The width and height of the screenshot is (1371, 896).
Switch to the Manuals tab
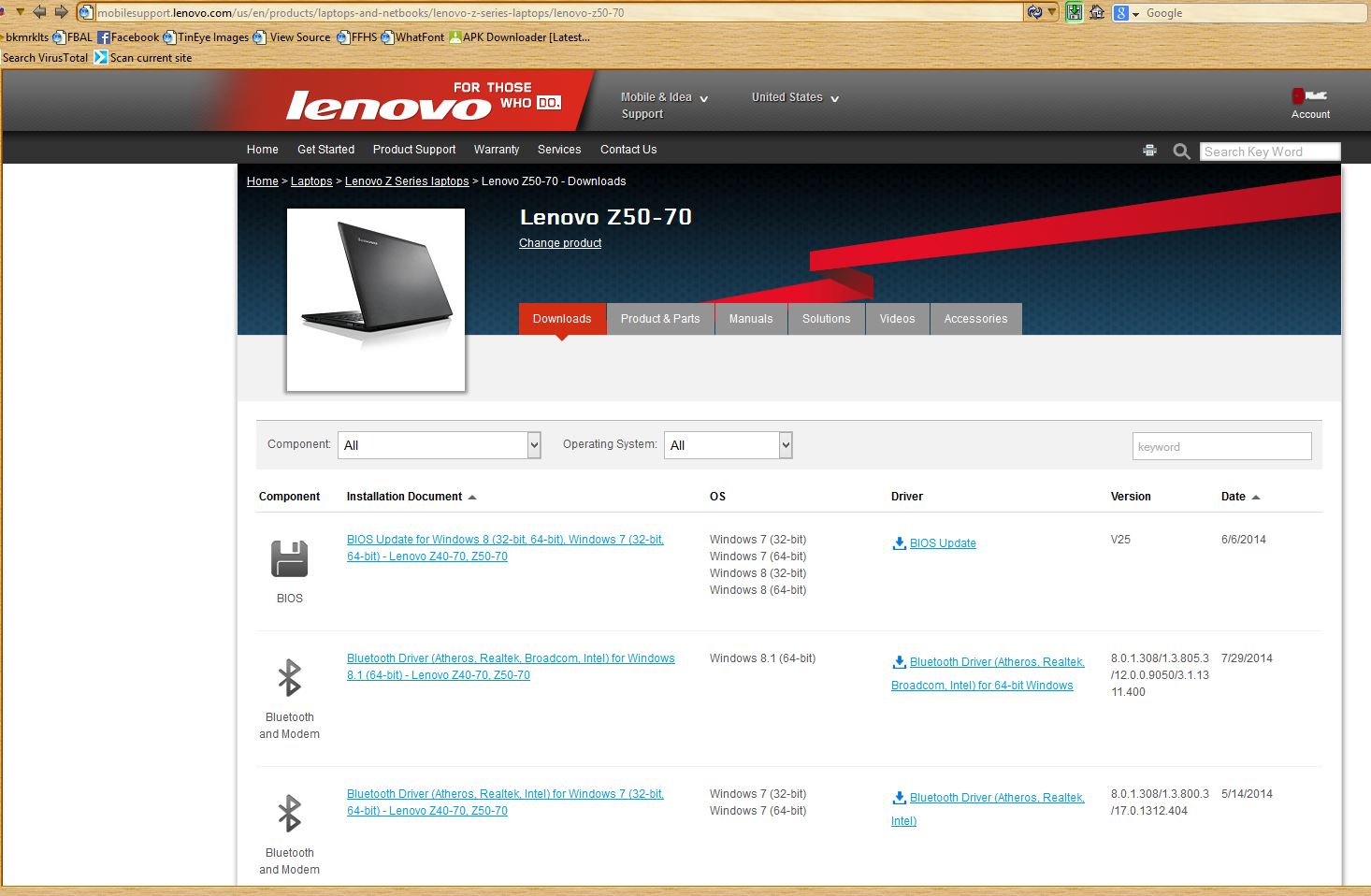[751, 319]
